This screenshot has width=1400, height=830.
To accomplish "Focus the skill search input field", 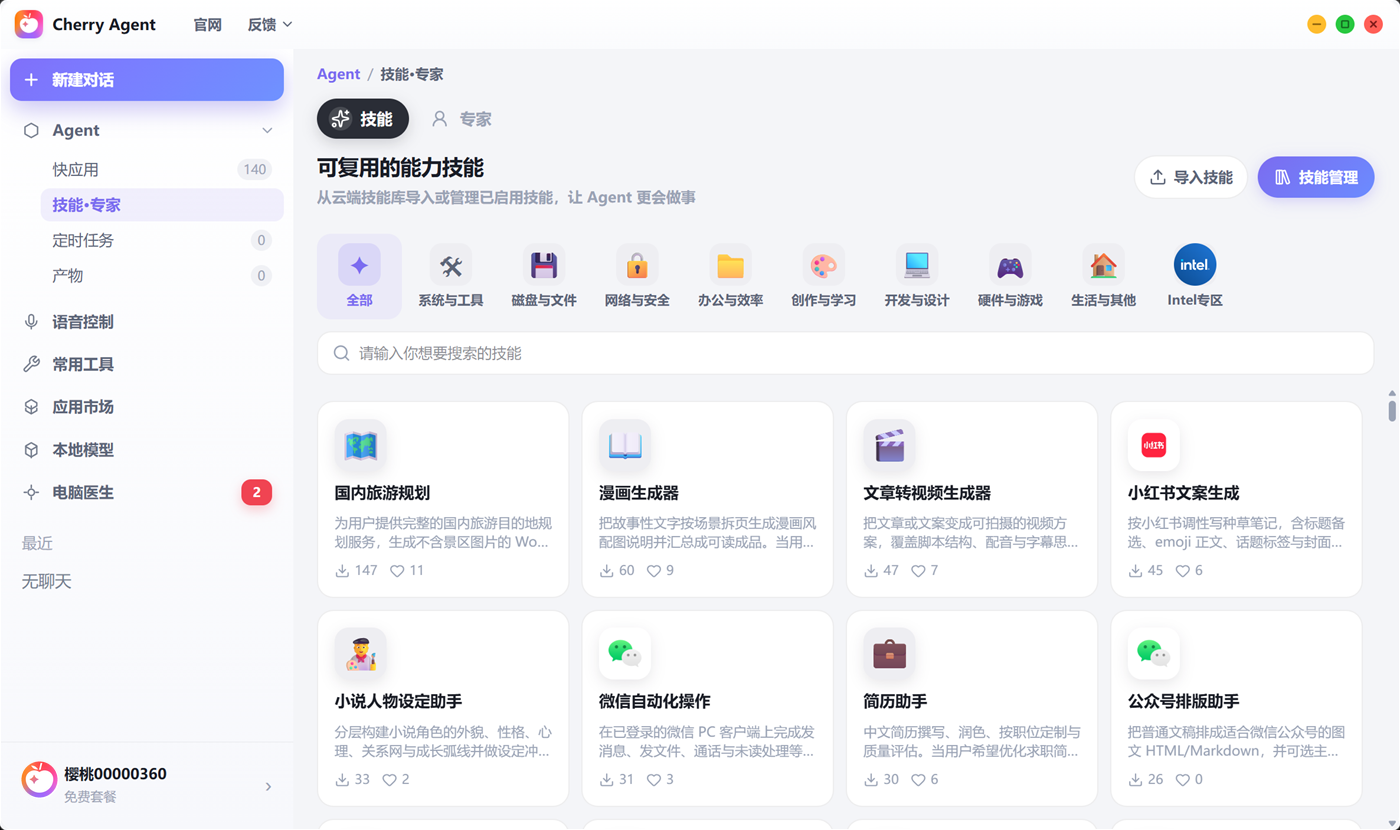I will click(845, 353).
